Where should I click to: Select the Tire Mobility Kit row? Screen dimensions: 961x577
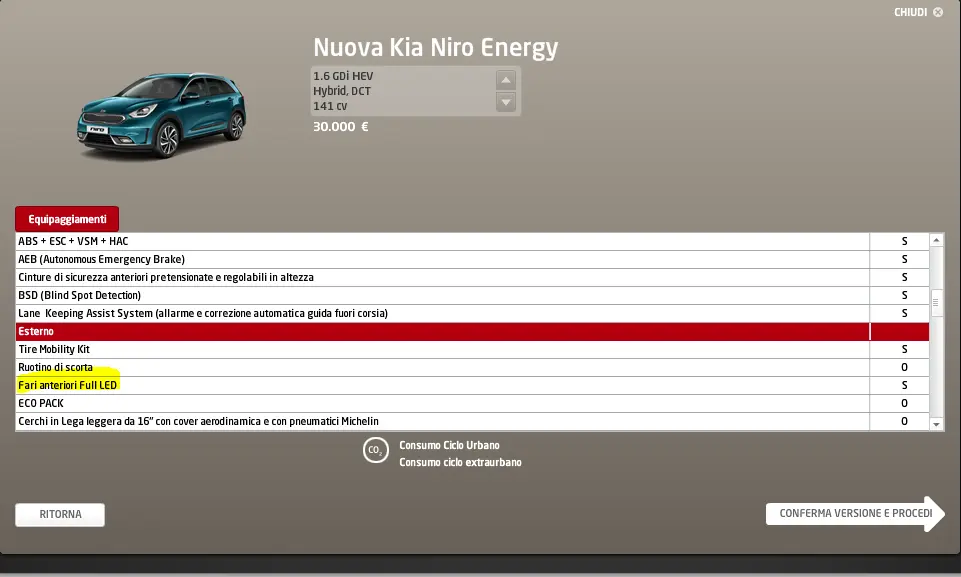(x=472, y=350)
